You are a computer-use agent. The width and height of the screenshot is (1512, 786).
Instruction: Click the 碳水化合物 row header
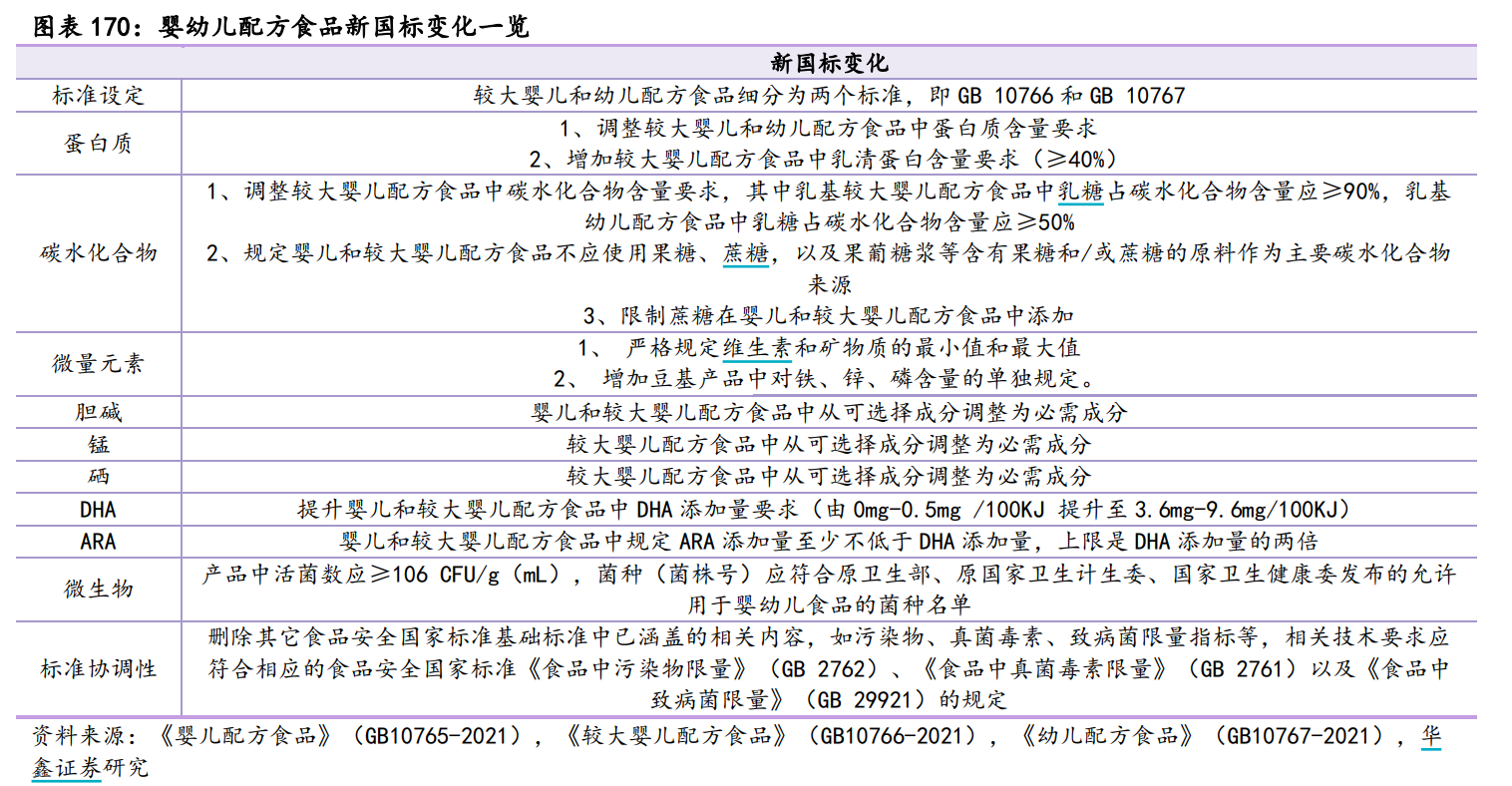point(97,254)
